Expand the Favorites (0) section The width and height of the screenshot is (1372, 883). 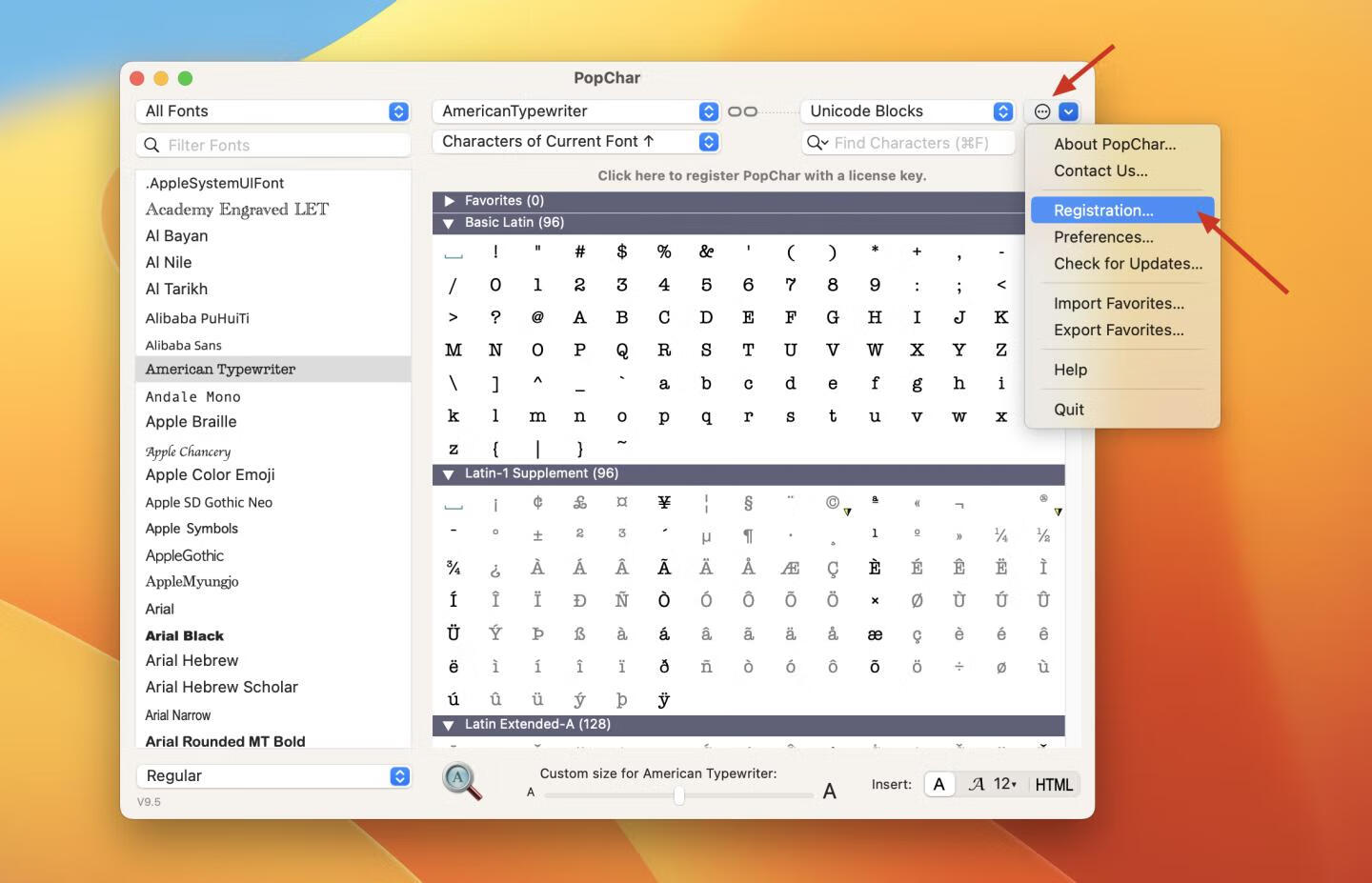click(450, 201)
